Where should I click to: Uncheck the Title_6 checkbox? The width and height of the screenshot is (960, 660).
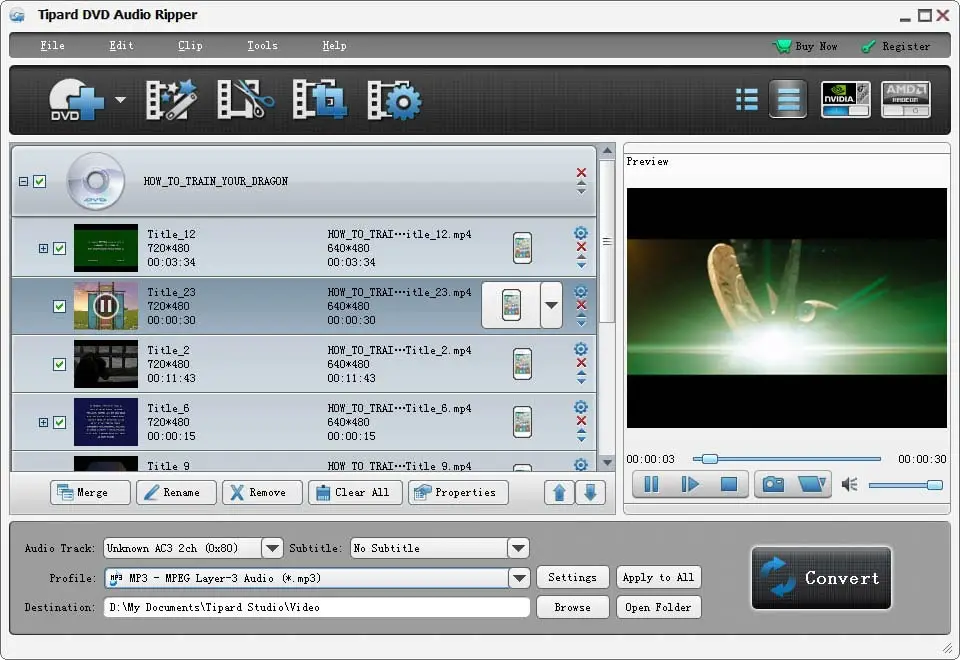59,422
